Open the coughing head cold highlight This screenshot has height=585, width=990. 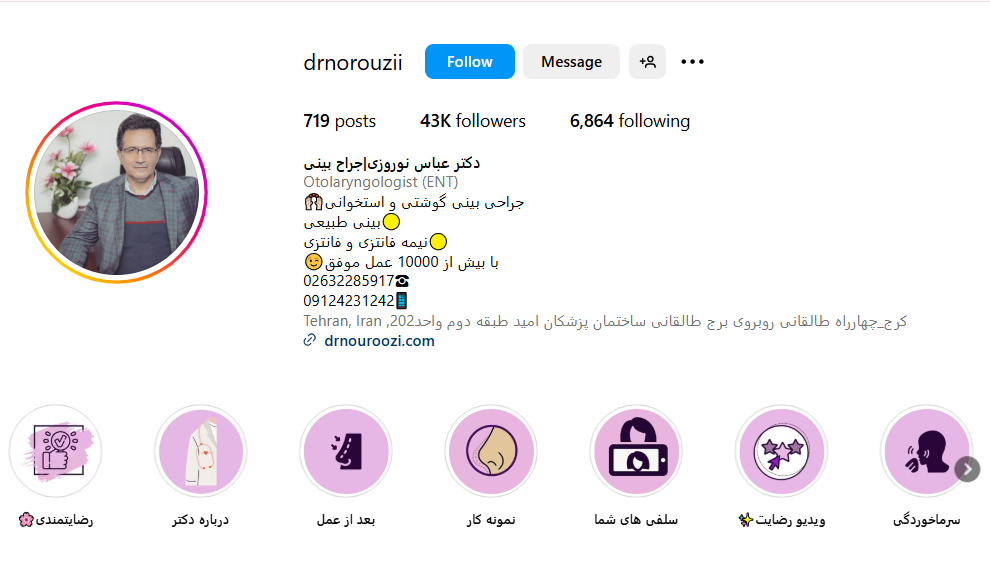point(926,451)
